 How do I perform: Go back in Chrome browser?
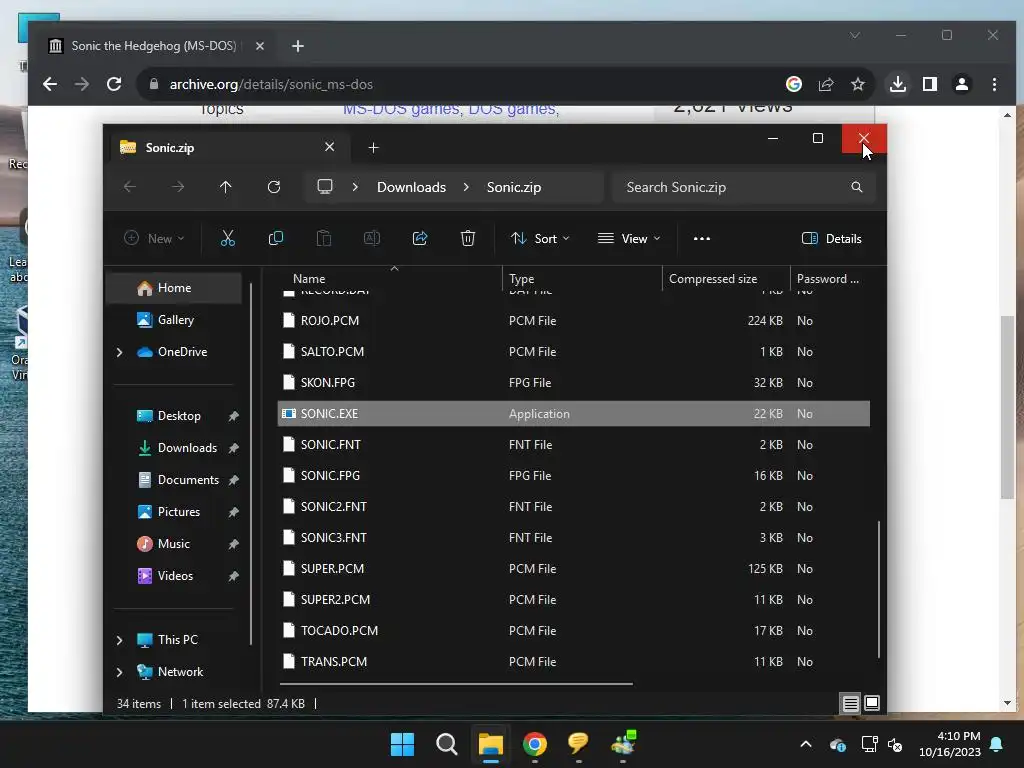(50, 84)
